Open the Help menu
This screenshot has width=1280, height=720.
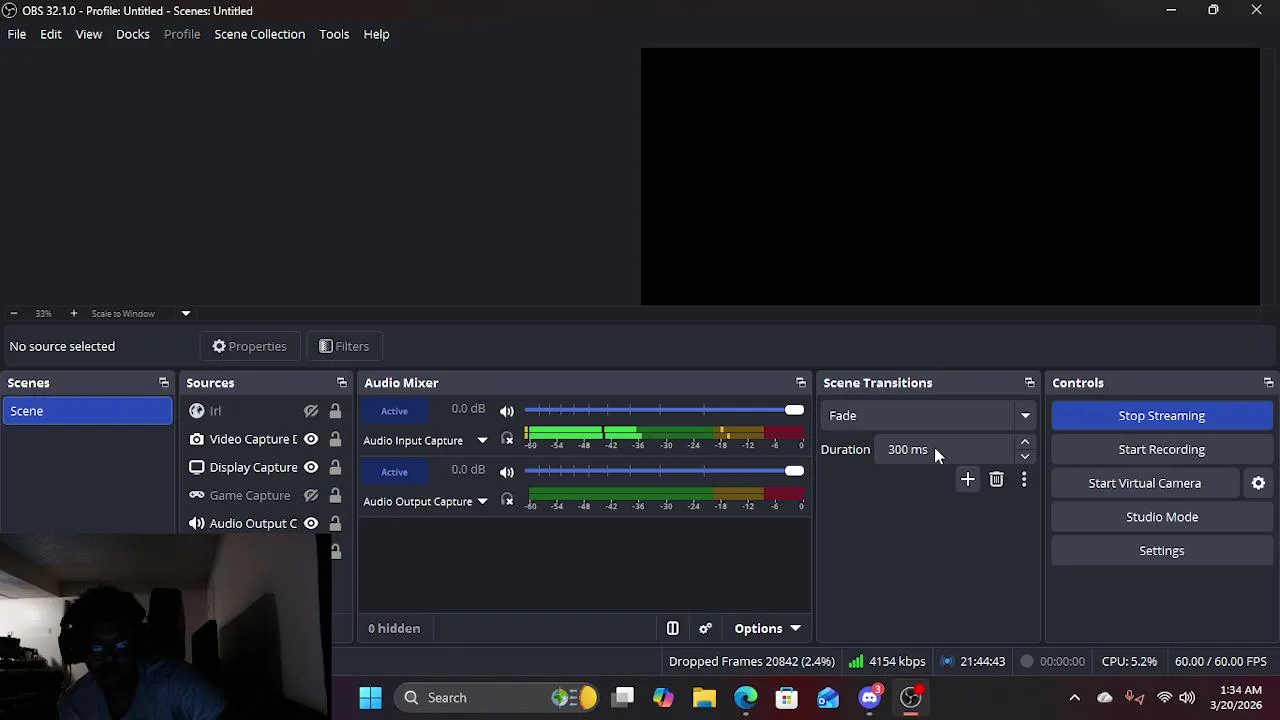coord(376,34)
